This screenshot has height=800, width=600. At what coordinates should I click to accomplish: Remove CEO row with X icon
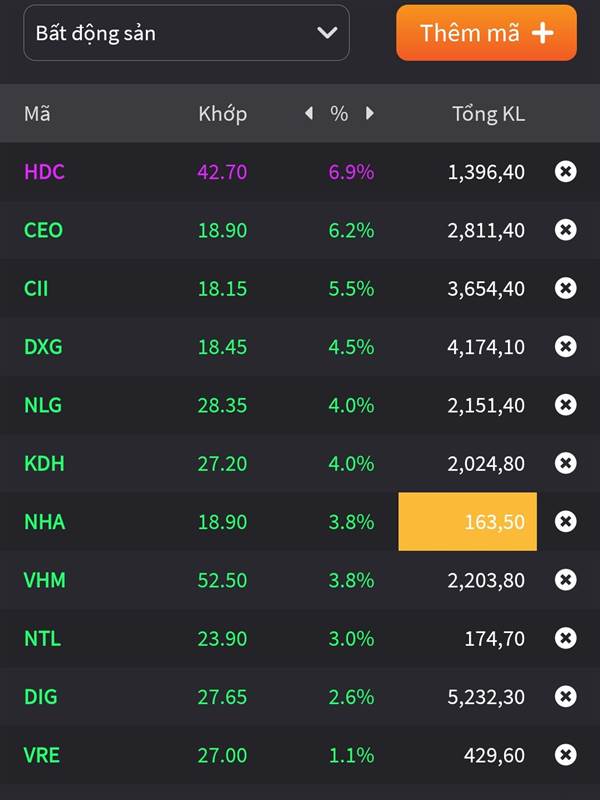click(x=565, y=230)
